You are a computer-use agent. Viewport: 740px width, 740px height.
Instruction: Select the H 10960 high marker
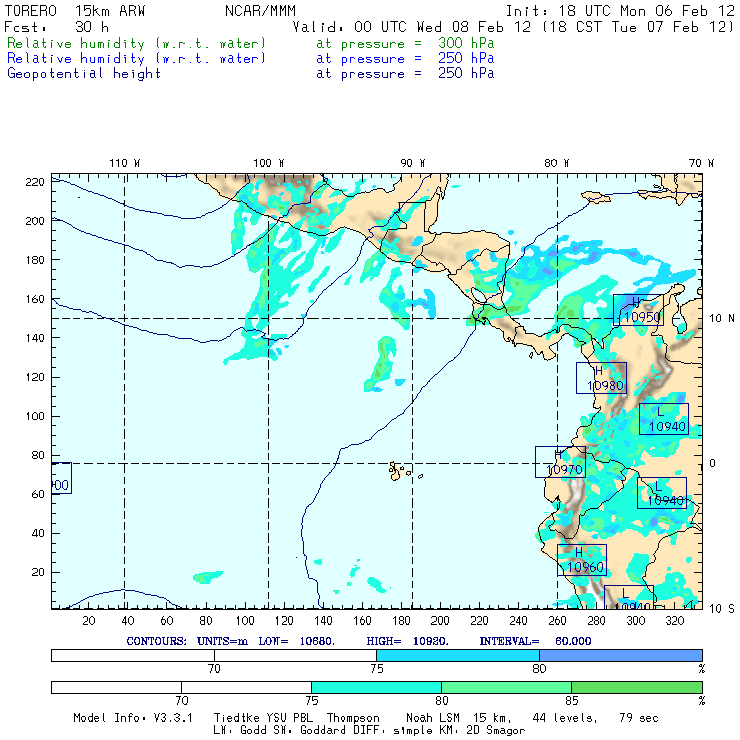click(x=581, y=560)
